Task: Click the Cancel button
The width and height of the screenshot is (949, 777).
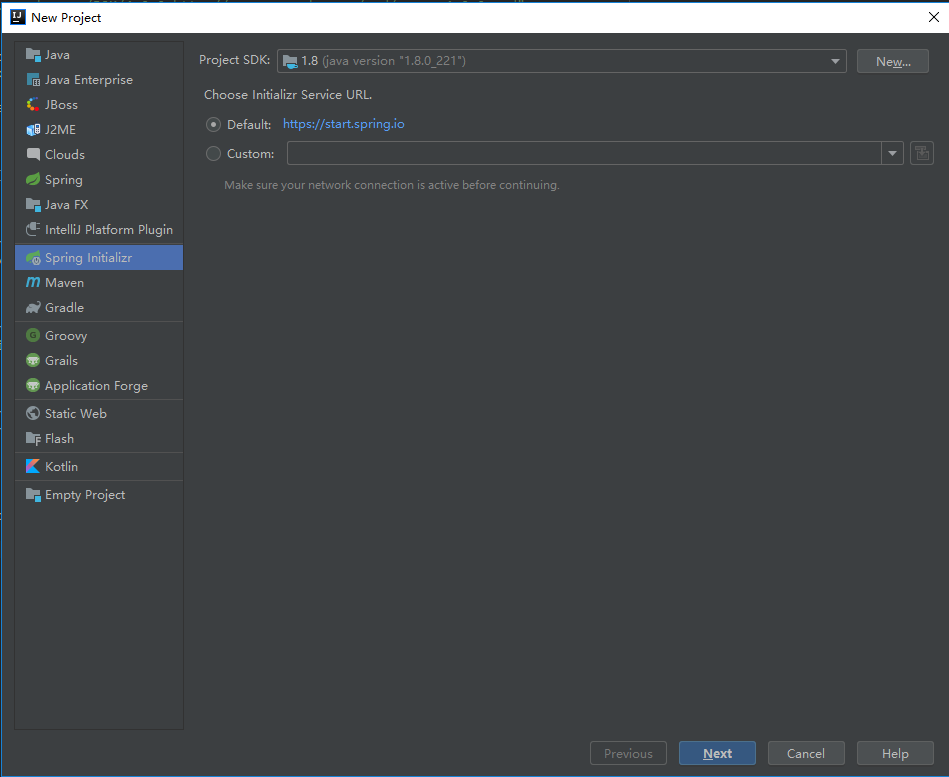Action: [x=806, y=753]
